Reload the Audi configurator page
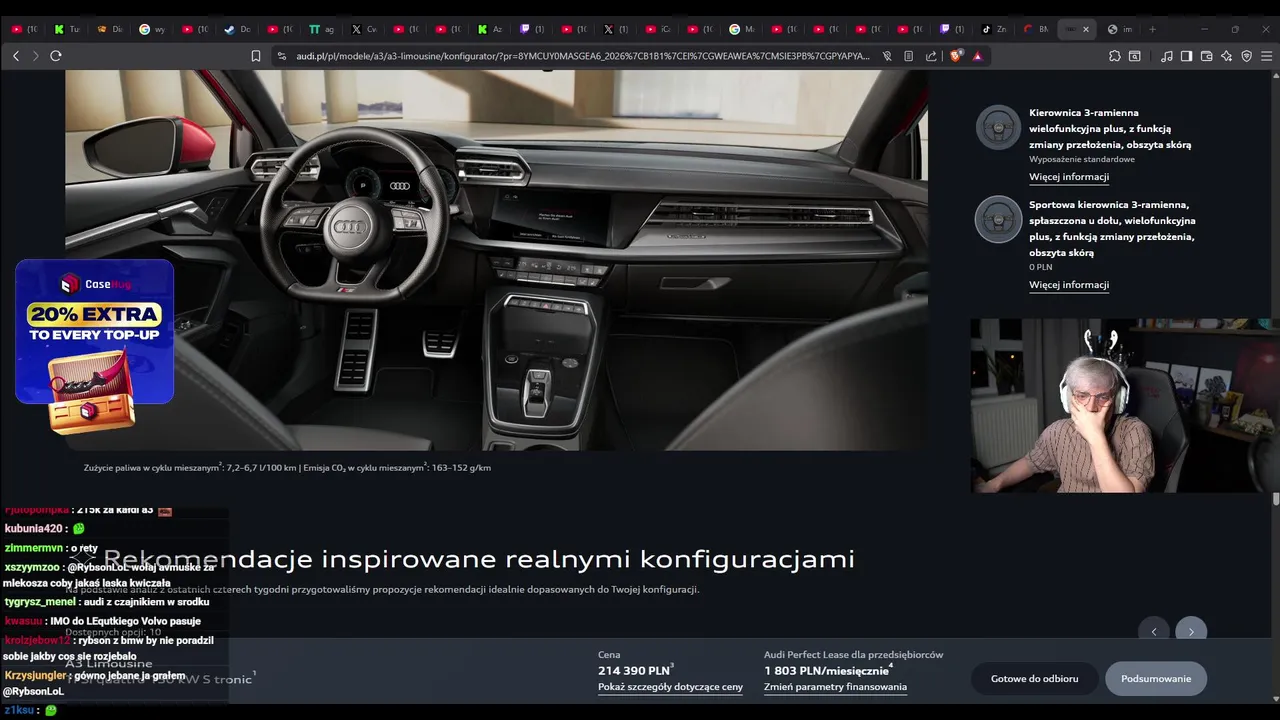Image resolution: width=1280 pixels, height=720 pixels. [56, 56]
